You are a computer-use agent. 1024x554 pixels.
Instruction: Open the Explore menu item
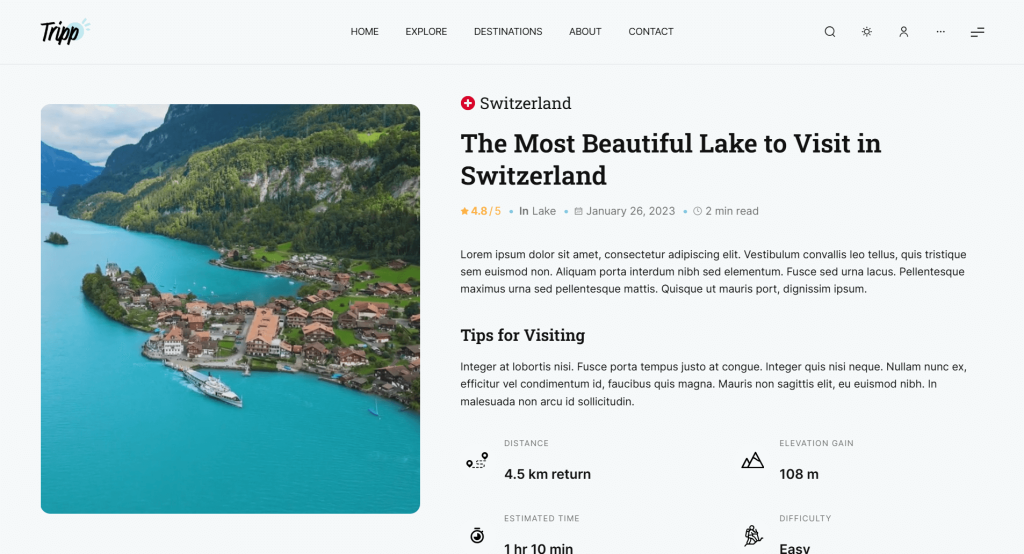(426, 32)
